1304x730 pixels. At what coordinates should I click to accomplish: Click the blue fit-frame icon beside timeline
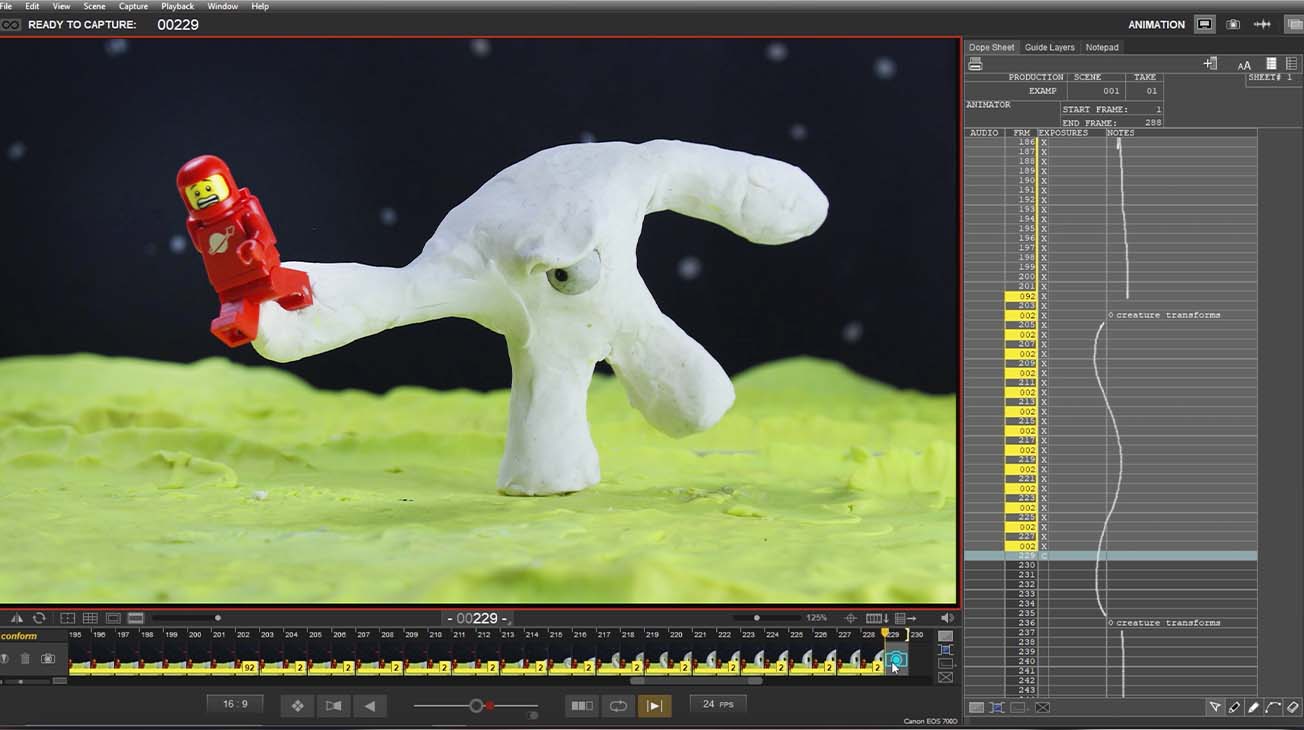tap(945, 650)
